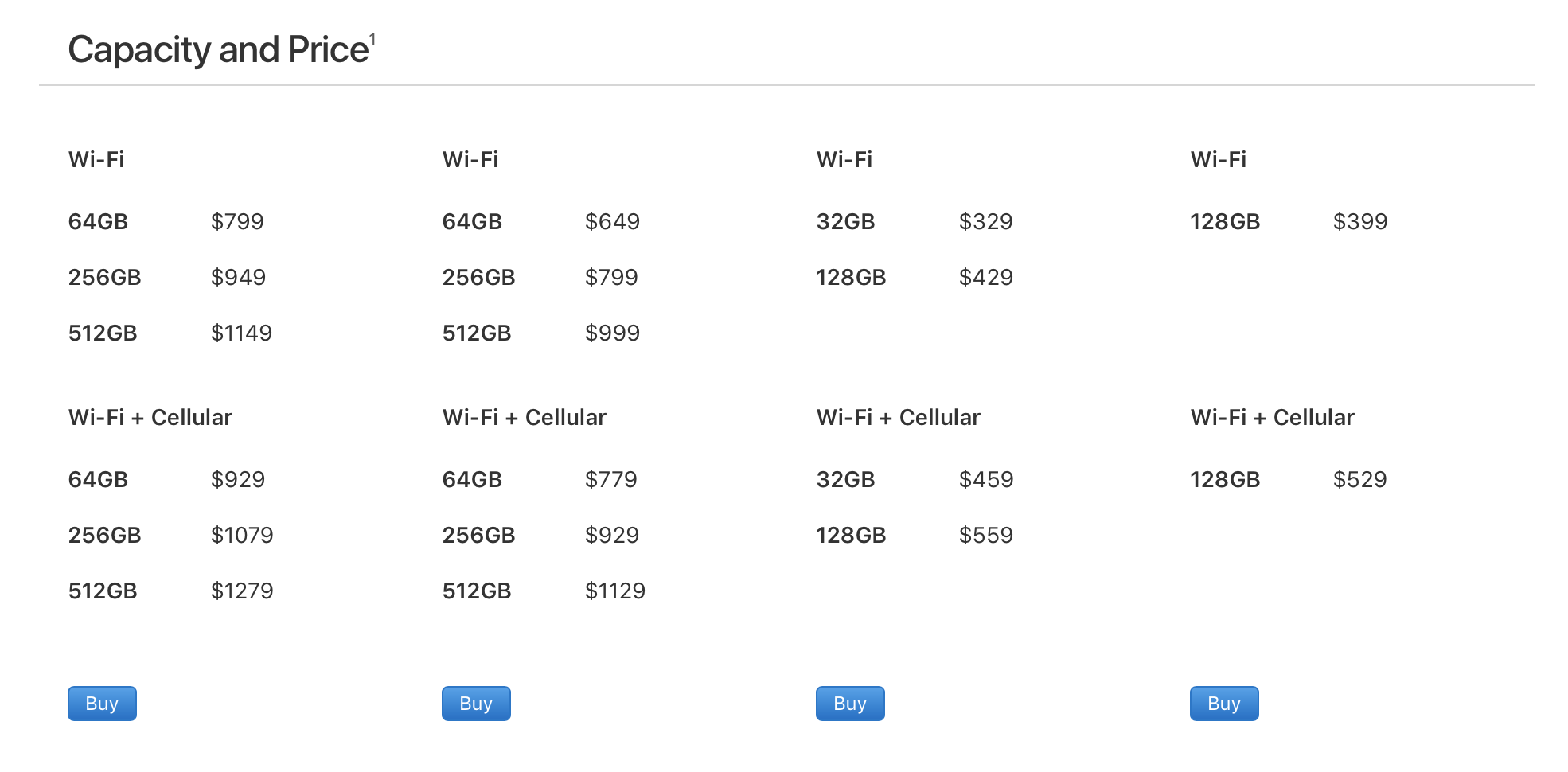
Task: Click the $1149 Wi-Fi 512GB price
Action: coord(241,333)
